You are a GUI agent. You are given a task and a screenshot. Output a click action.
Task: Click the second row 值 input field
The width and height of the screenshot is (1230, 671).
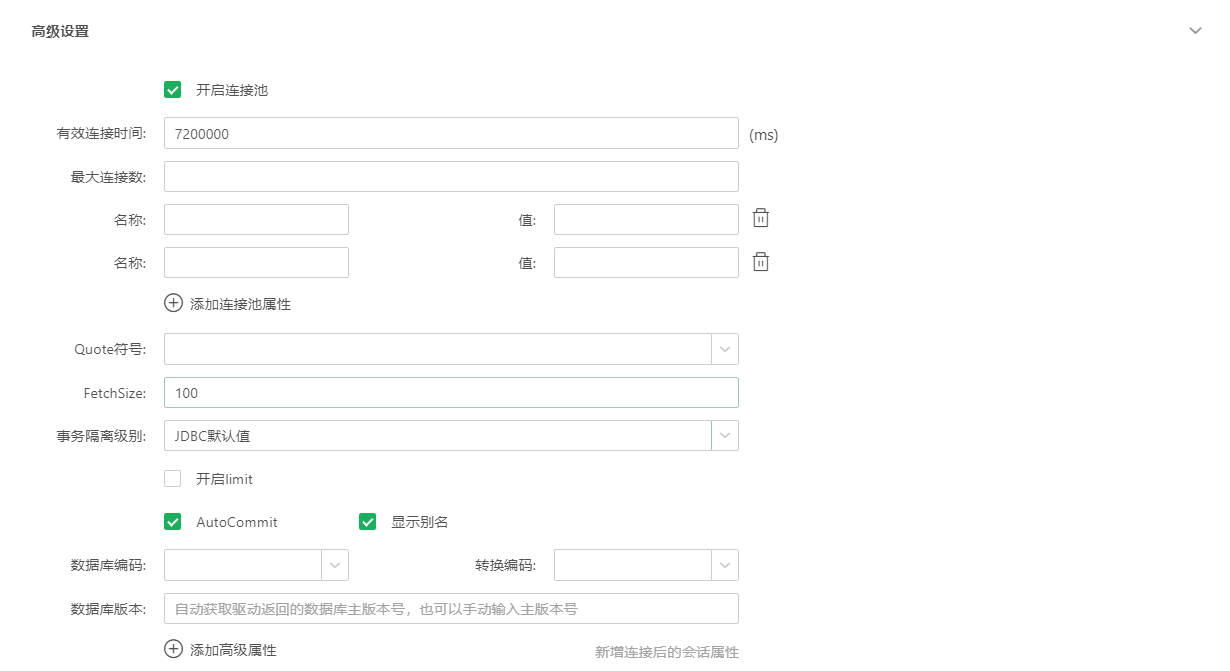(645, 262)
